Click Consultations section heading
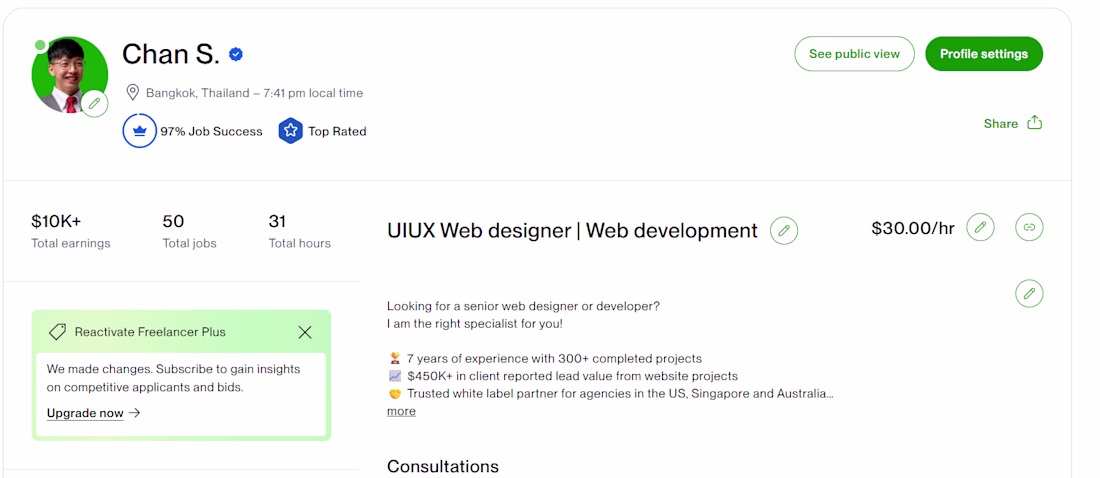 (443, 467)
